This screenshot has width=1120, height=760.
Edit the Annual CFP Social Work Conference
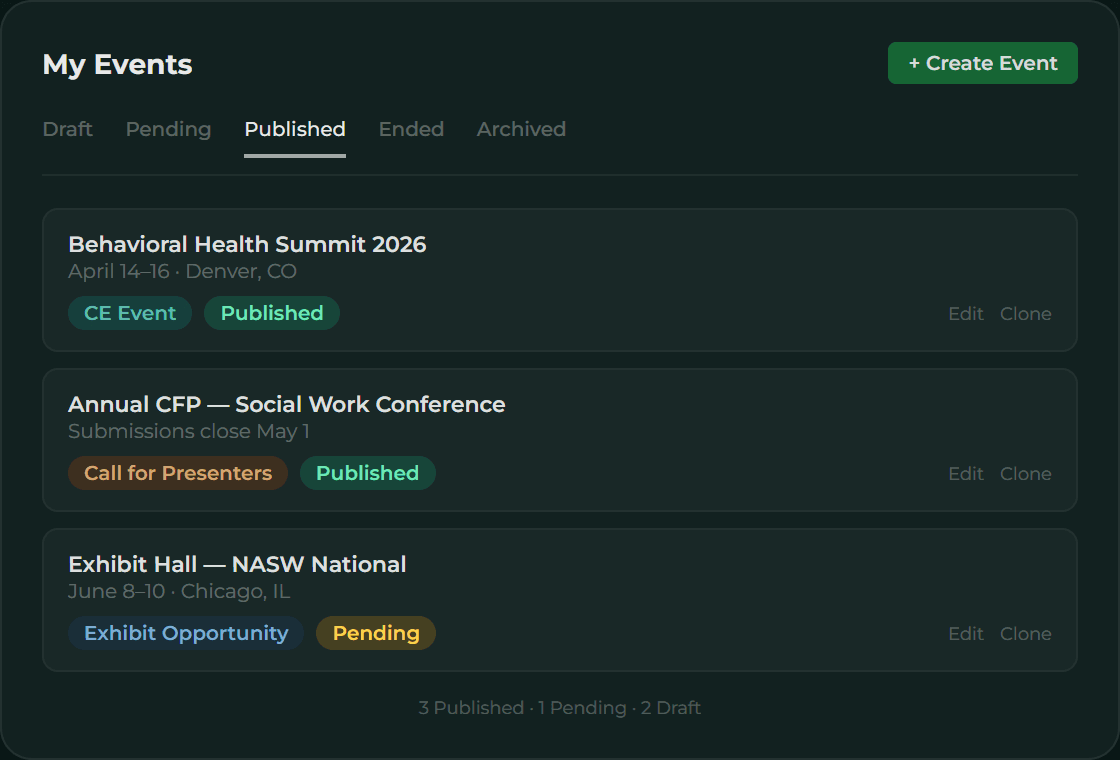point(965,473)
